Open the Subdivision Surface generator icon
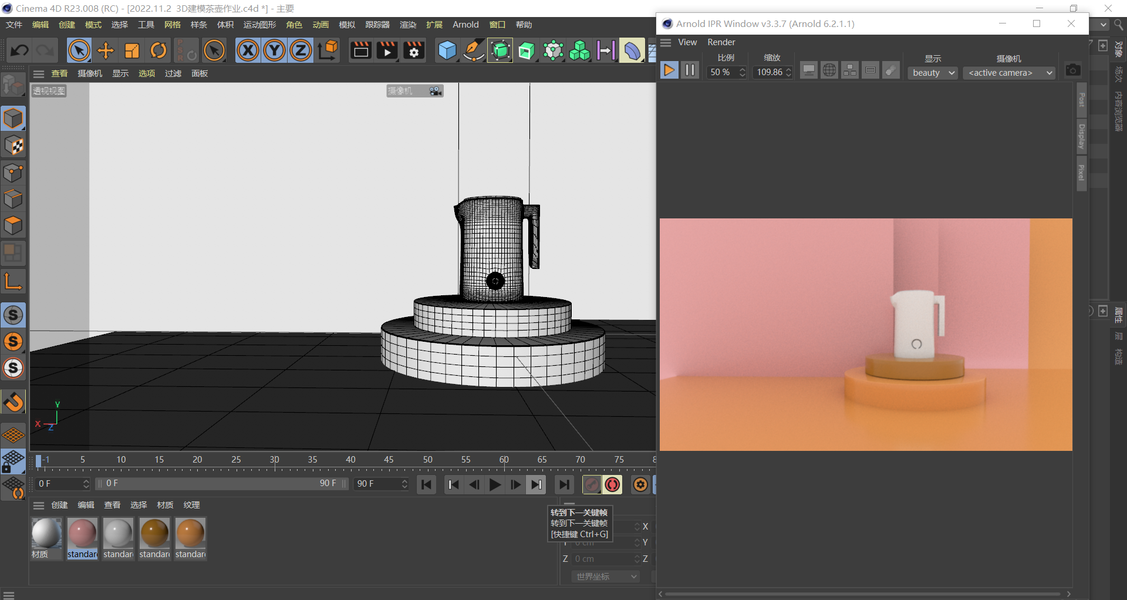1127x600 pixels. 500,50
